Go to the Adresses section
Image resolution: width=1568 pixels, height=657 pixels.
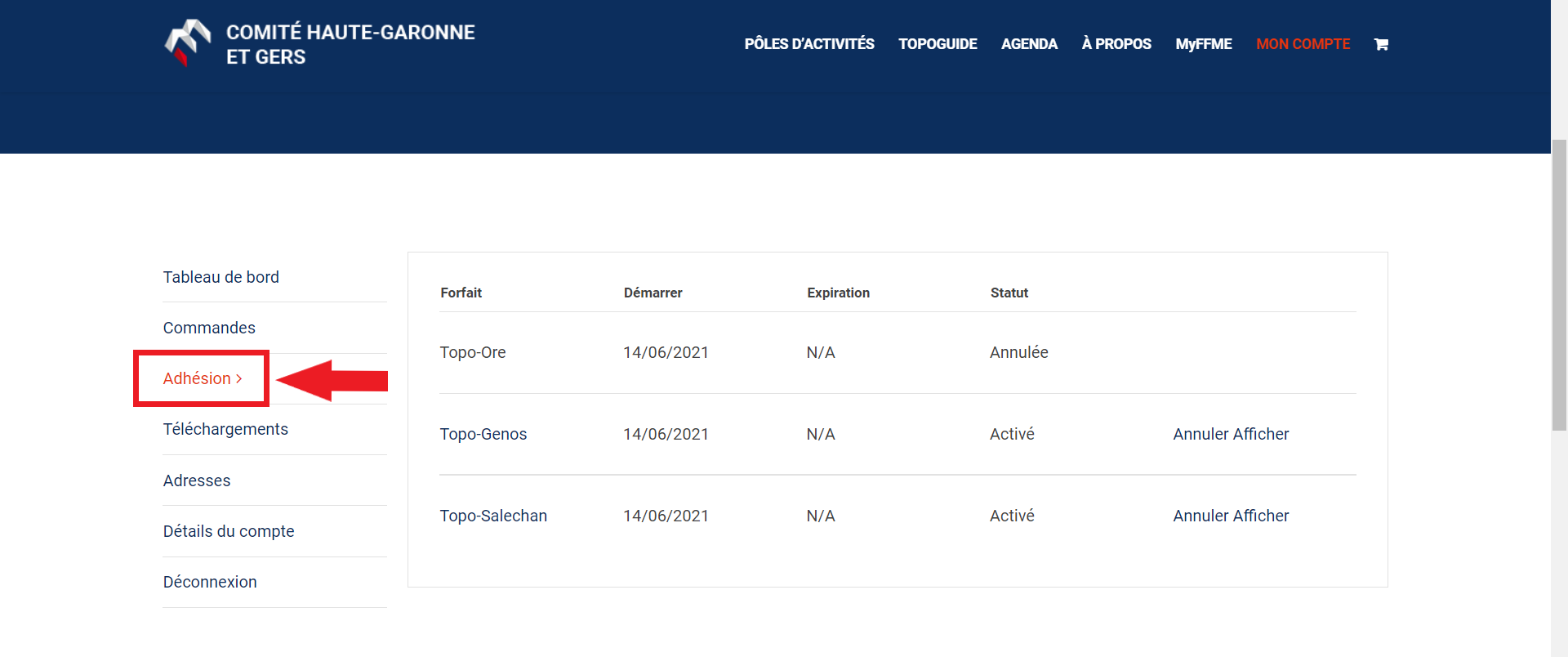point(197,480)
